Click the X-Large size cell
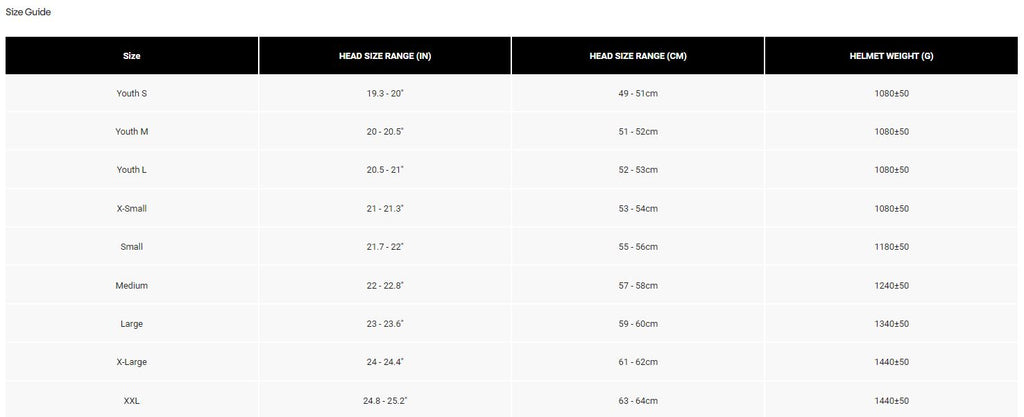The height and width of the screenshot is (417, 1024). point(131,362)
